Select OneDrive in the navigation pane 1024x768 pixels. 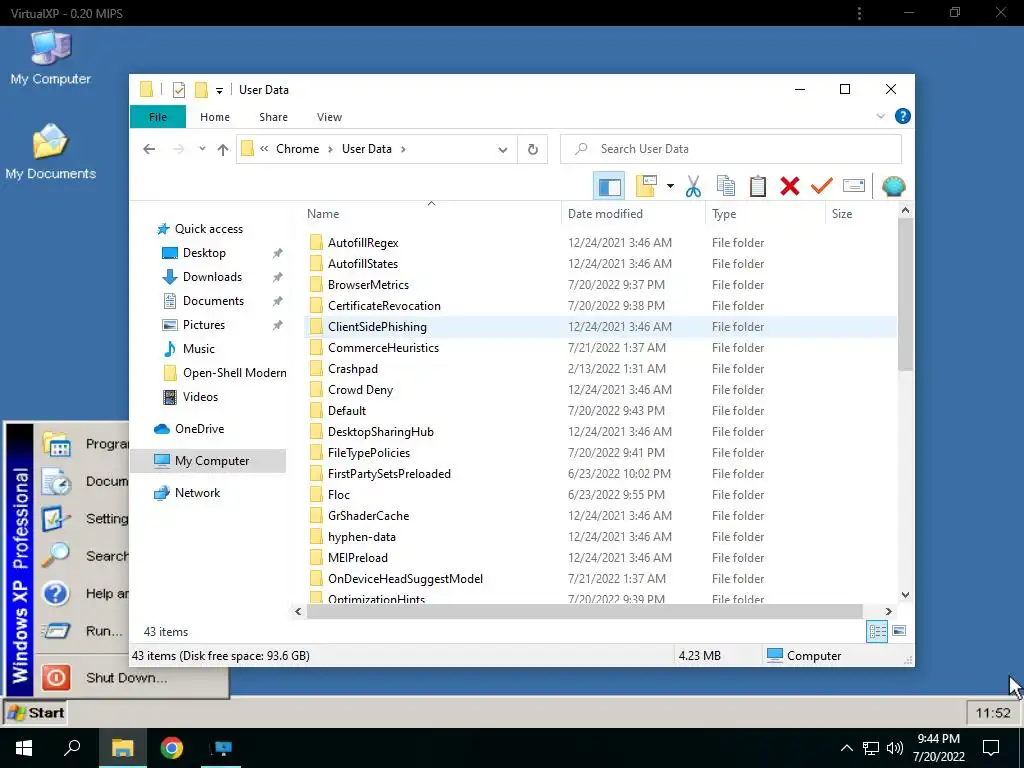[x=199, y=429]
